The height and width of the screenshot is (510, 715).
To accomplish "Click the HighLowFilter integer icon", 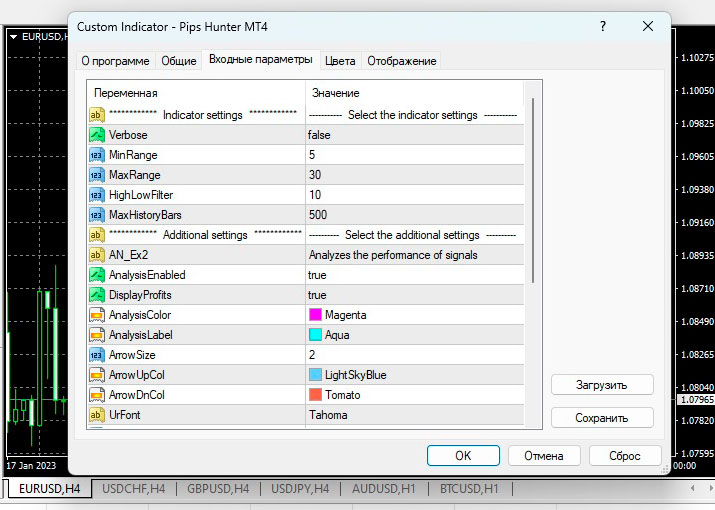I will click(97, 195).
